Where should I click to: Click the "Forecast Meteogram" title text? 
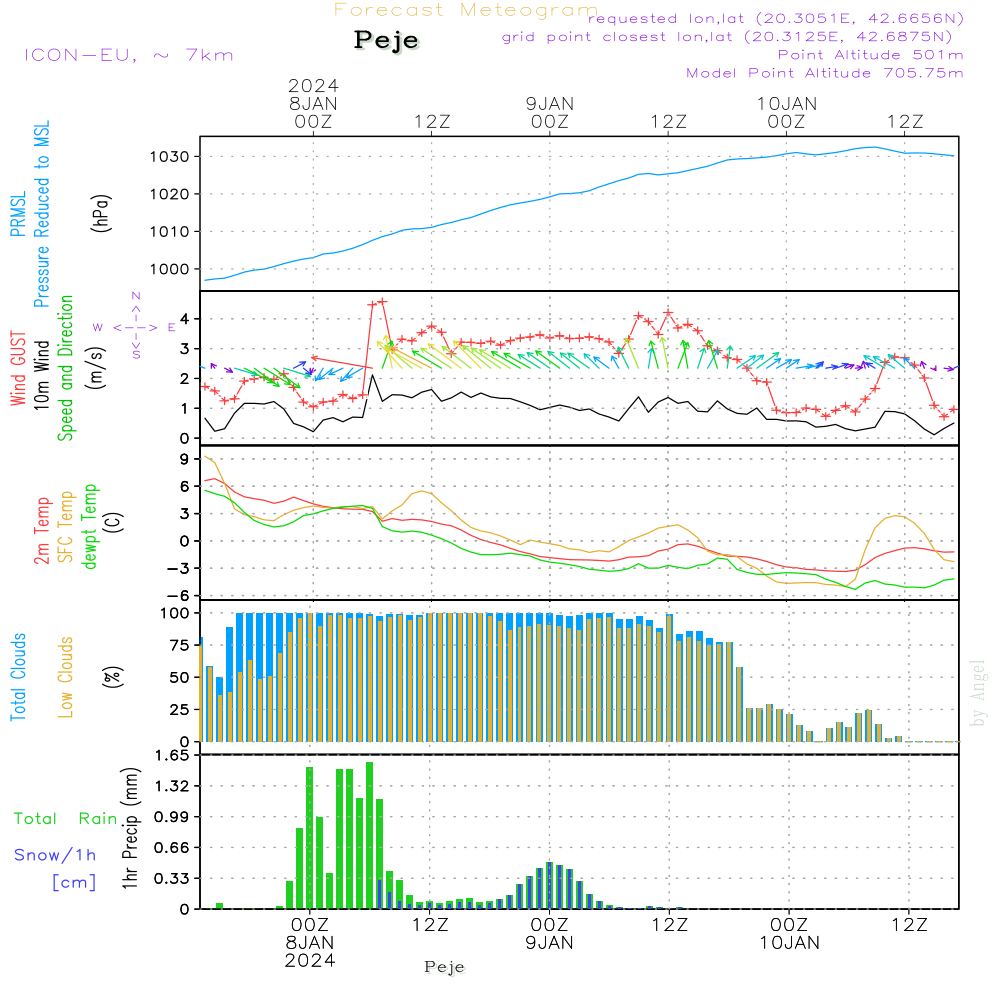[x=466, y=10]
